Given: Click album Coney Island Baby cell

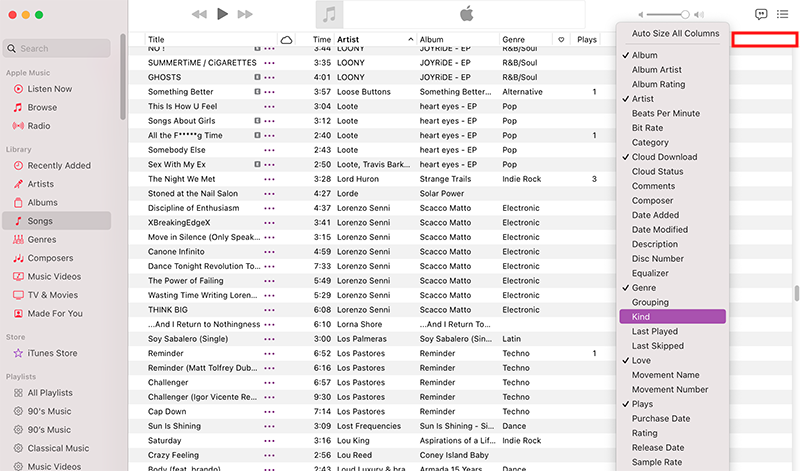Looking at the screenshot, I should 454,455.
